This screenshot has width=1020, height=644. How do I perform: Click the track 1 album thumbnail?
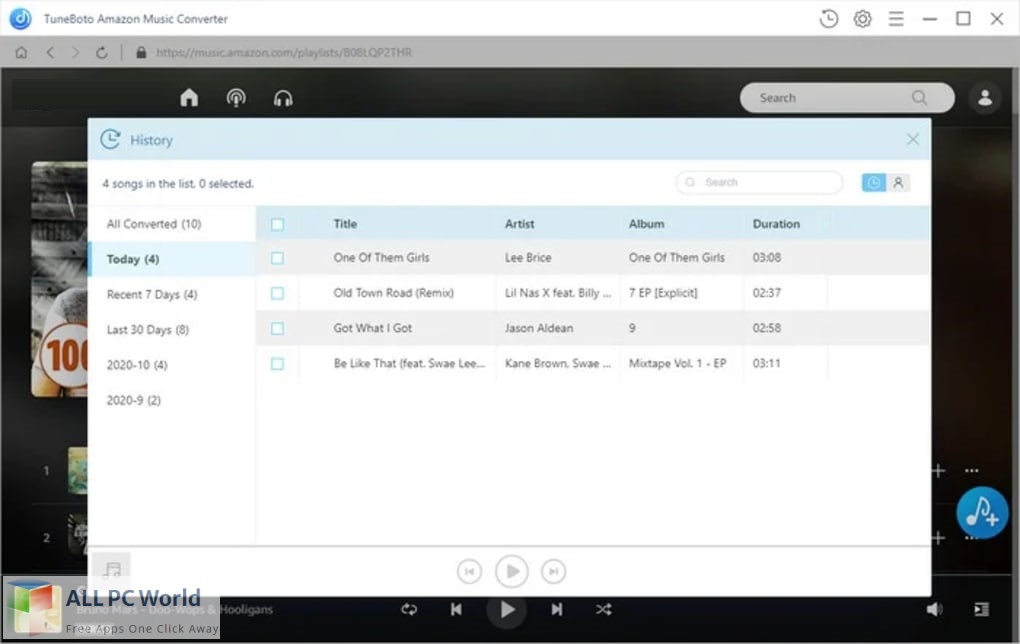click(x=77, y=470)
